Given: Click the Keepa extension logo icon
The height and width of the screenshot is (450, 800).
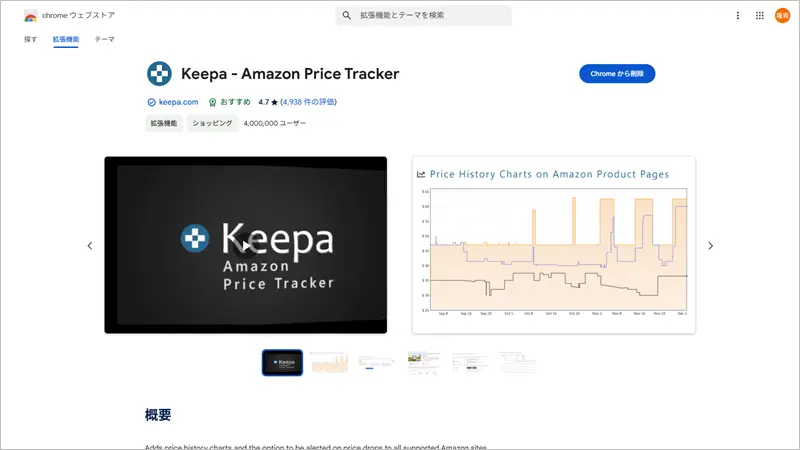Looking at the screenshot, I should pos(159,73).
